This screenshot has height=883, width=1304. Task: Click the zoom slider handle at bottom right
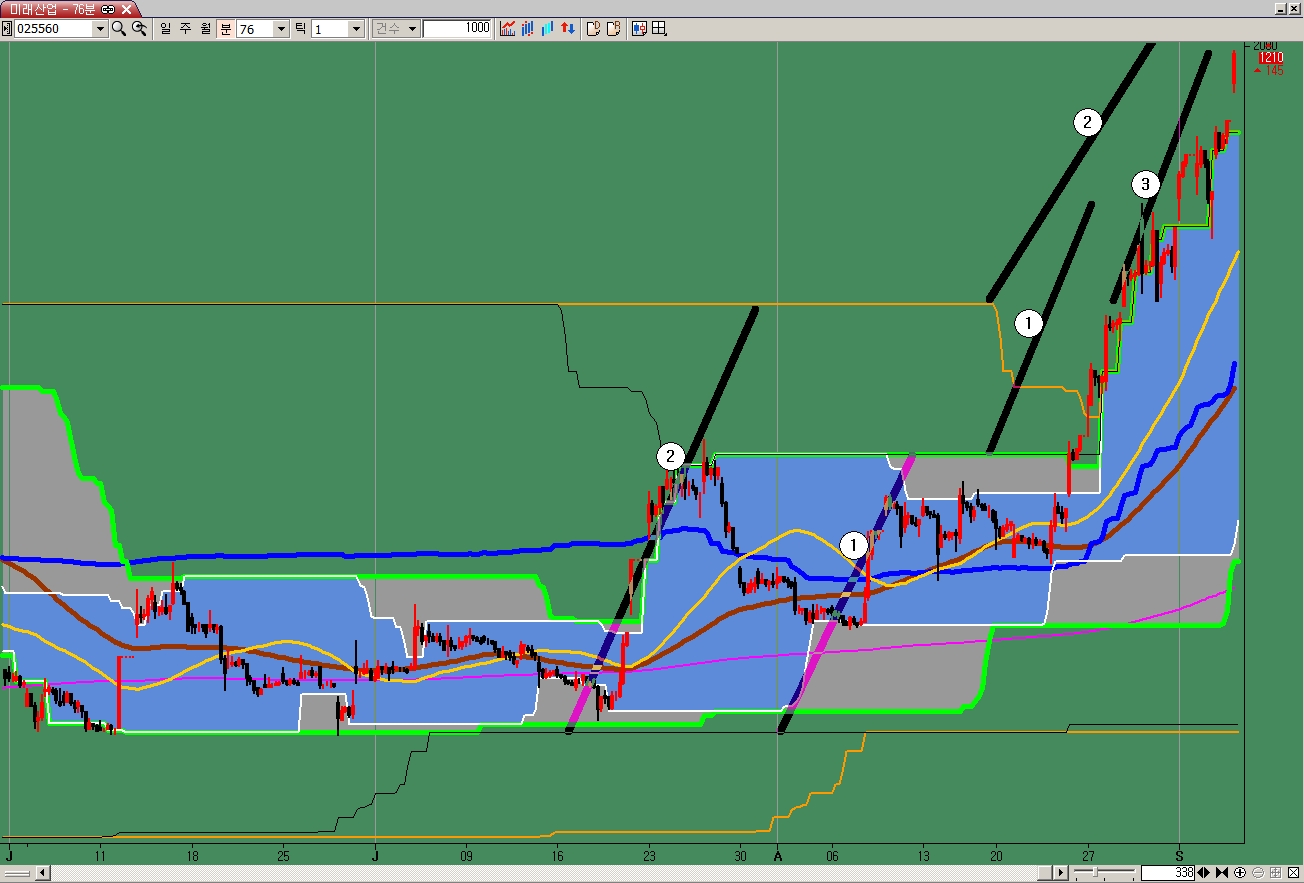(1097, 873)
